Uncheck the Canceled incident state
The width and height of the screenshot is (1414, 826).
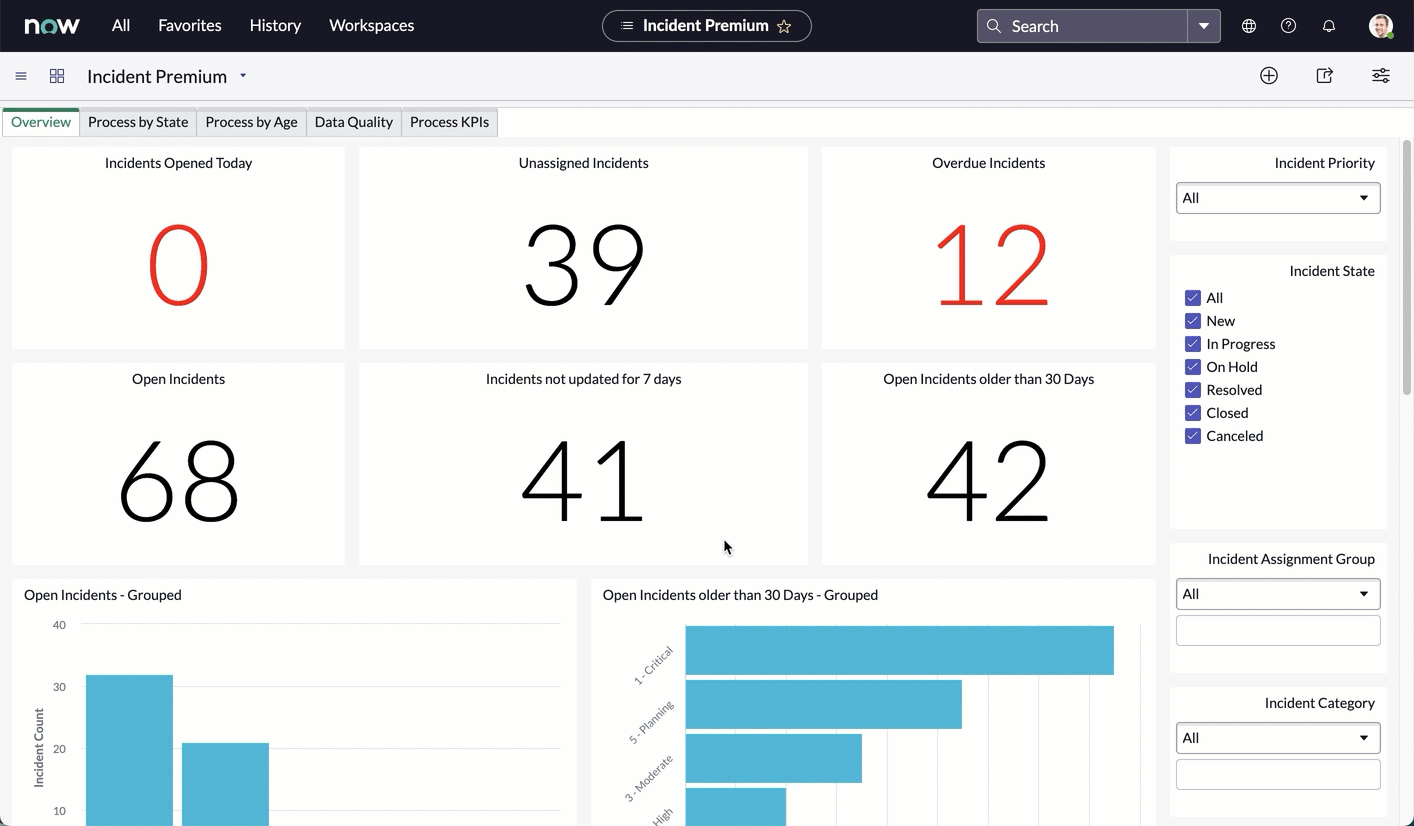coord(1193,436)
